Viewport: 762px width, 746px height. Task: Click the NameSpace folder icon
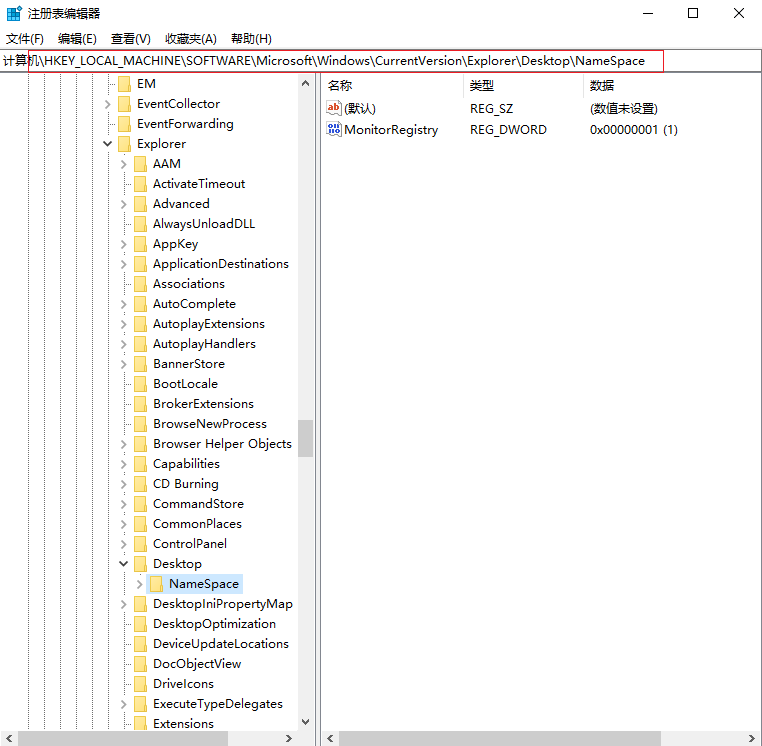click(x=156, y=584)
